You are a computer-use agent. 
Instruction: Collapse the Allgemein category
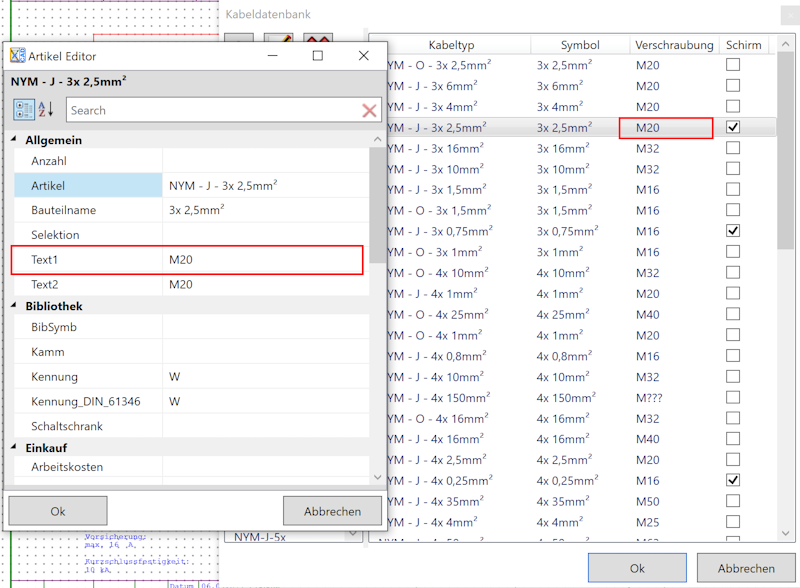[15, 140]
